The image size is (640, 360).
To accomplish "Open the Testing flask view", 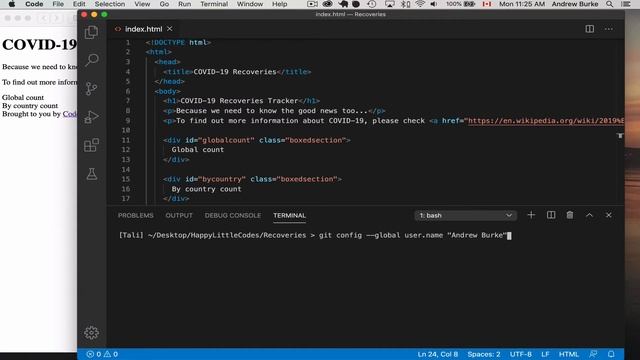I will [x=91, y=174].
